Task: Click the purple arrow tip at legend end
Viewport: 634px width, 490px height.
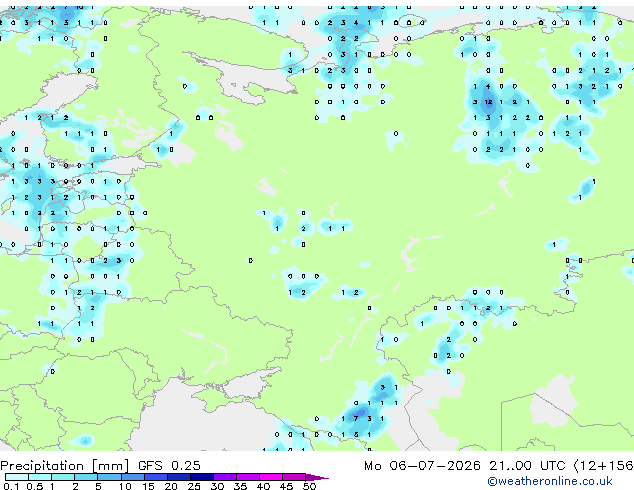Action: tap(317, 477)
